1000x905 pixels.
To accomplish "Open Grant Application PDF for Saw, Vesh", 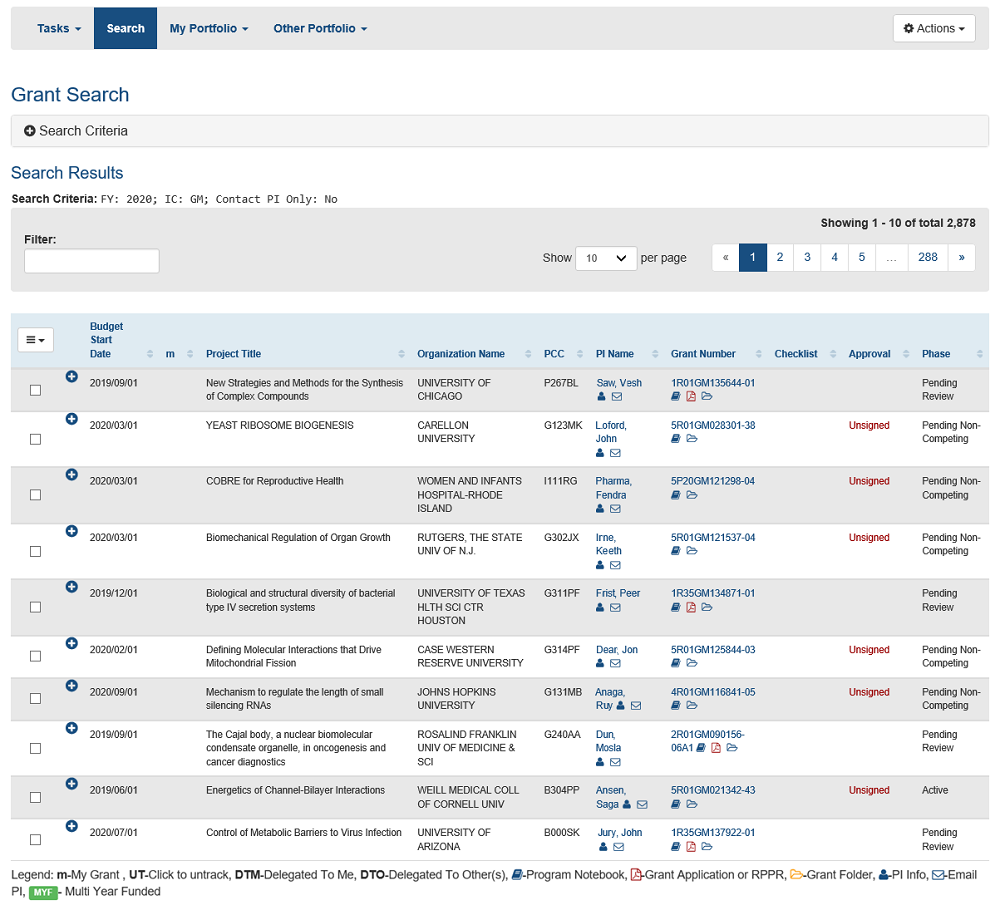I will point(691,397).
